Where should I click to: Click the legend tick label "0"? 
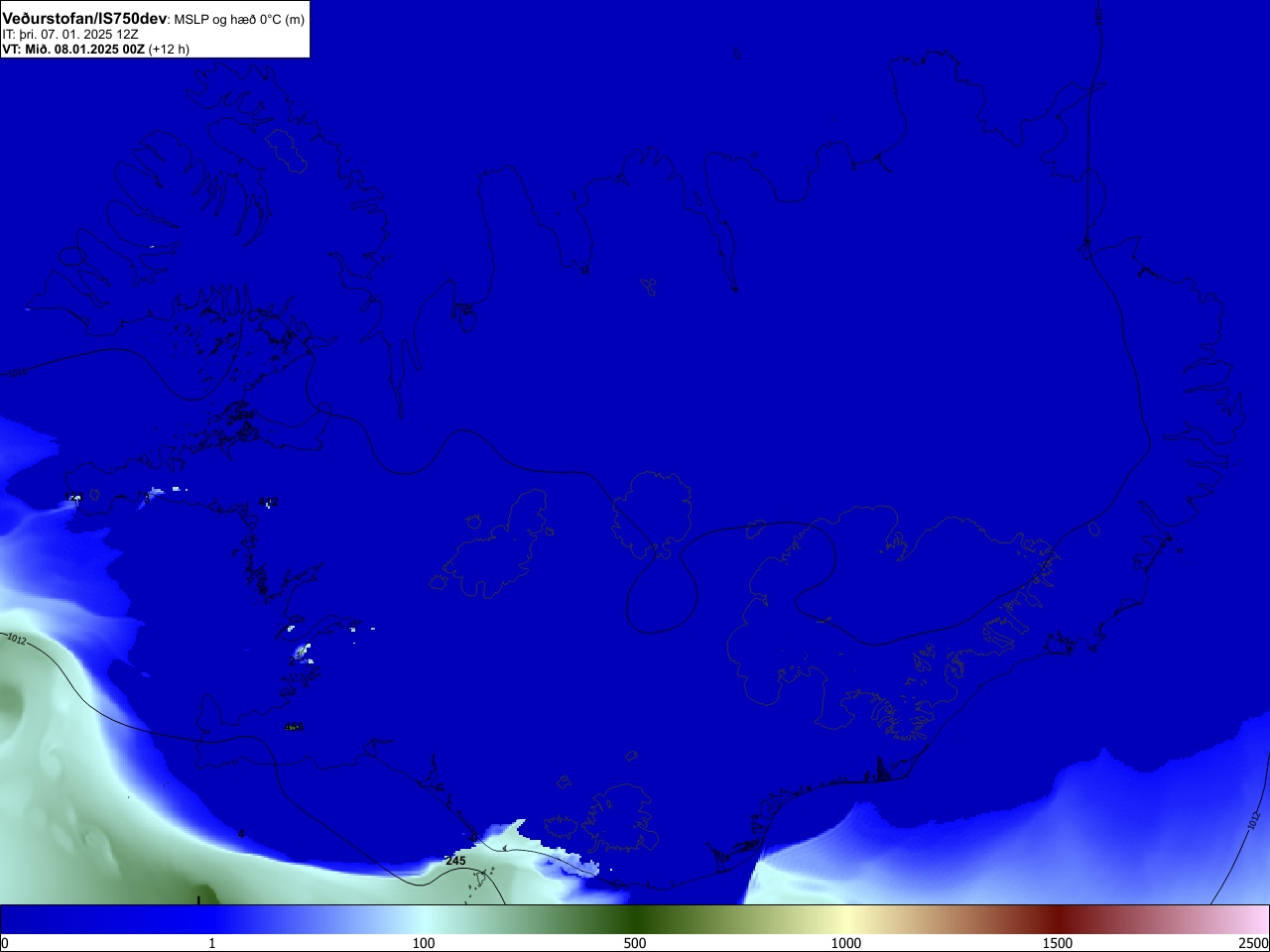click(x=4, y=943)
